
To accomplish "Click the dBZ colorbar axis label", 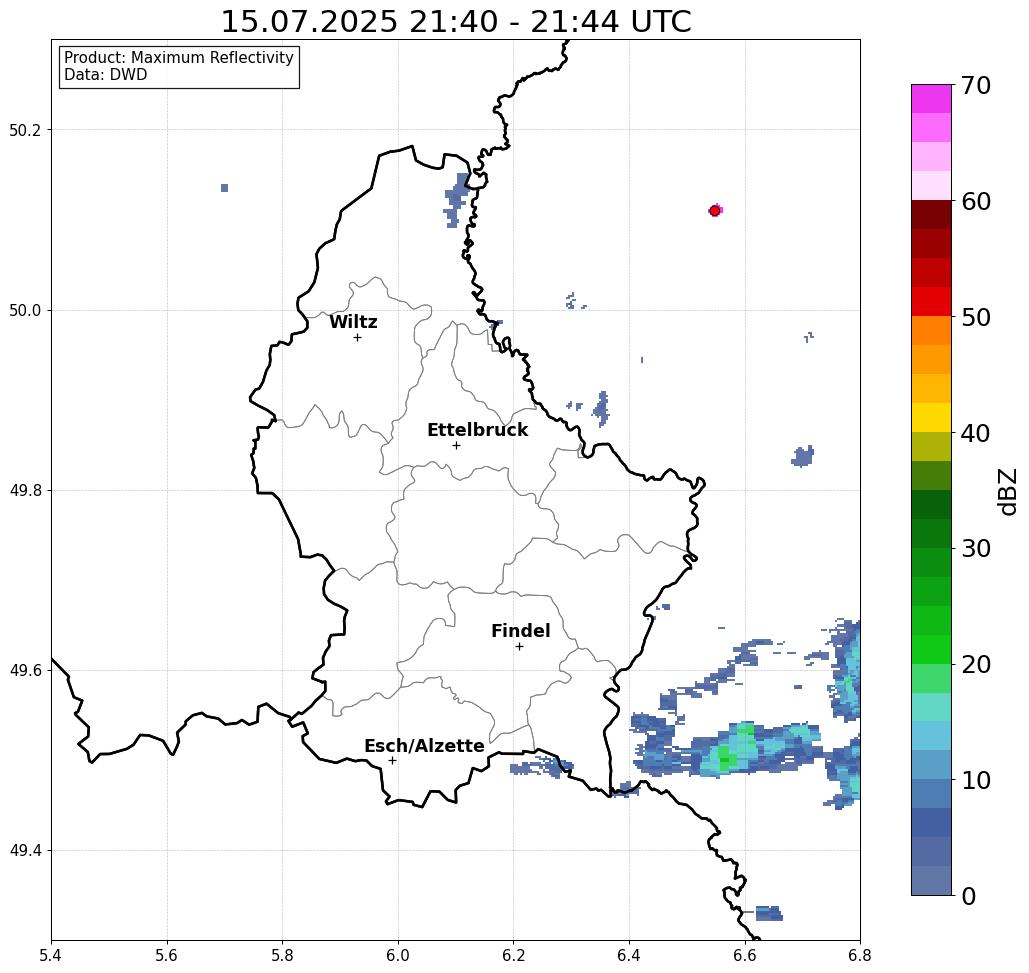I will (x=1007, y=491).
